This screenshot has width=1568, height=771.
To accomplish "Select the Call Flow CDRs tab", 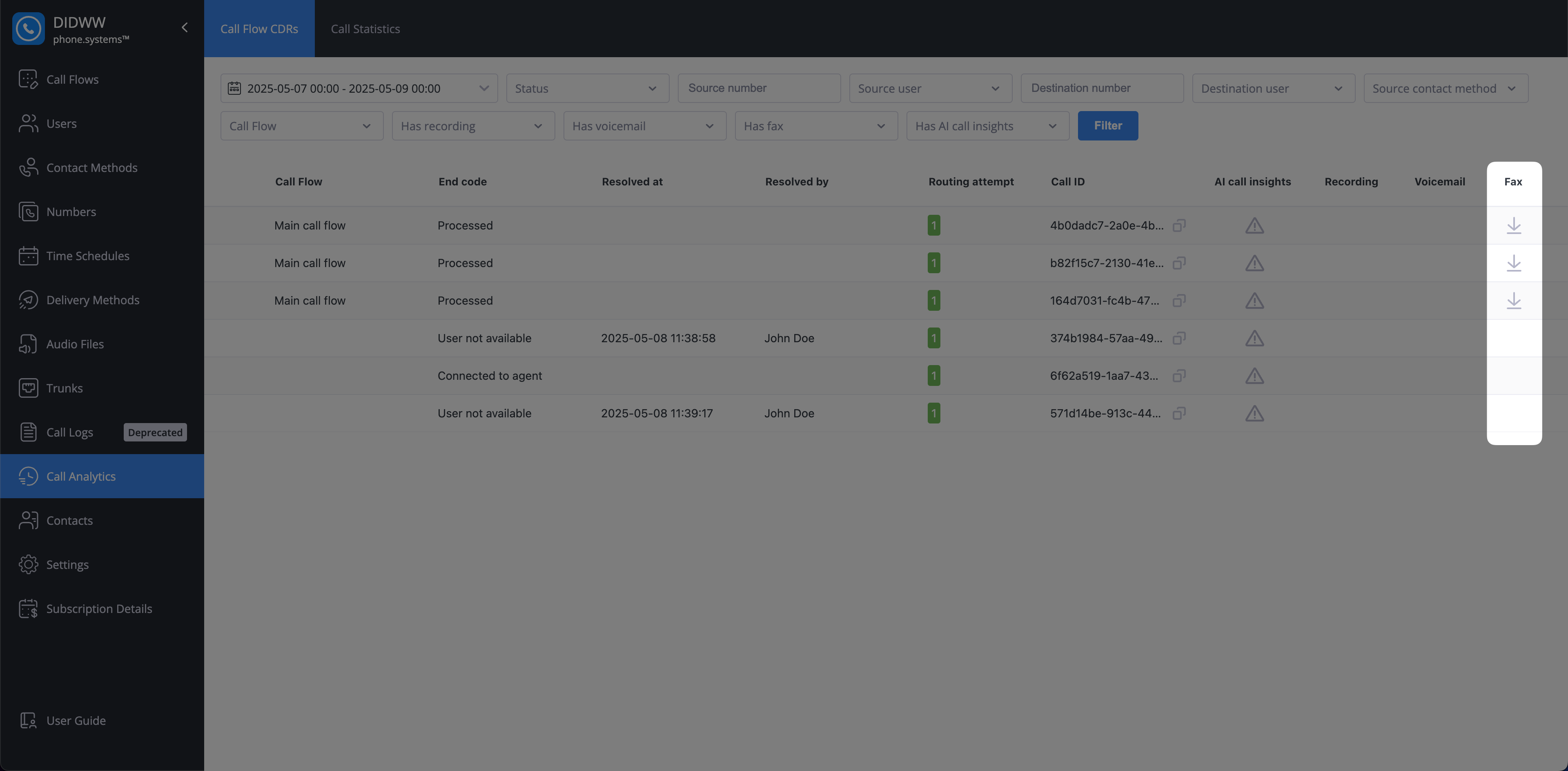I will click(259, 29).
